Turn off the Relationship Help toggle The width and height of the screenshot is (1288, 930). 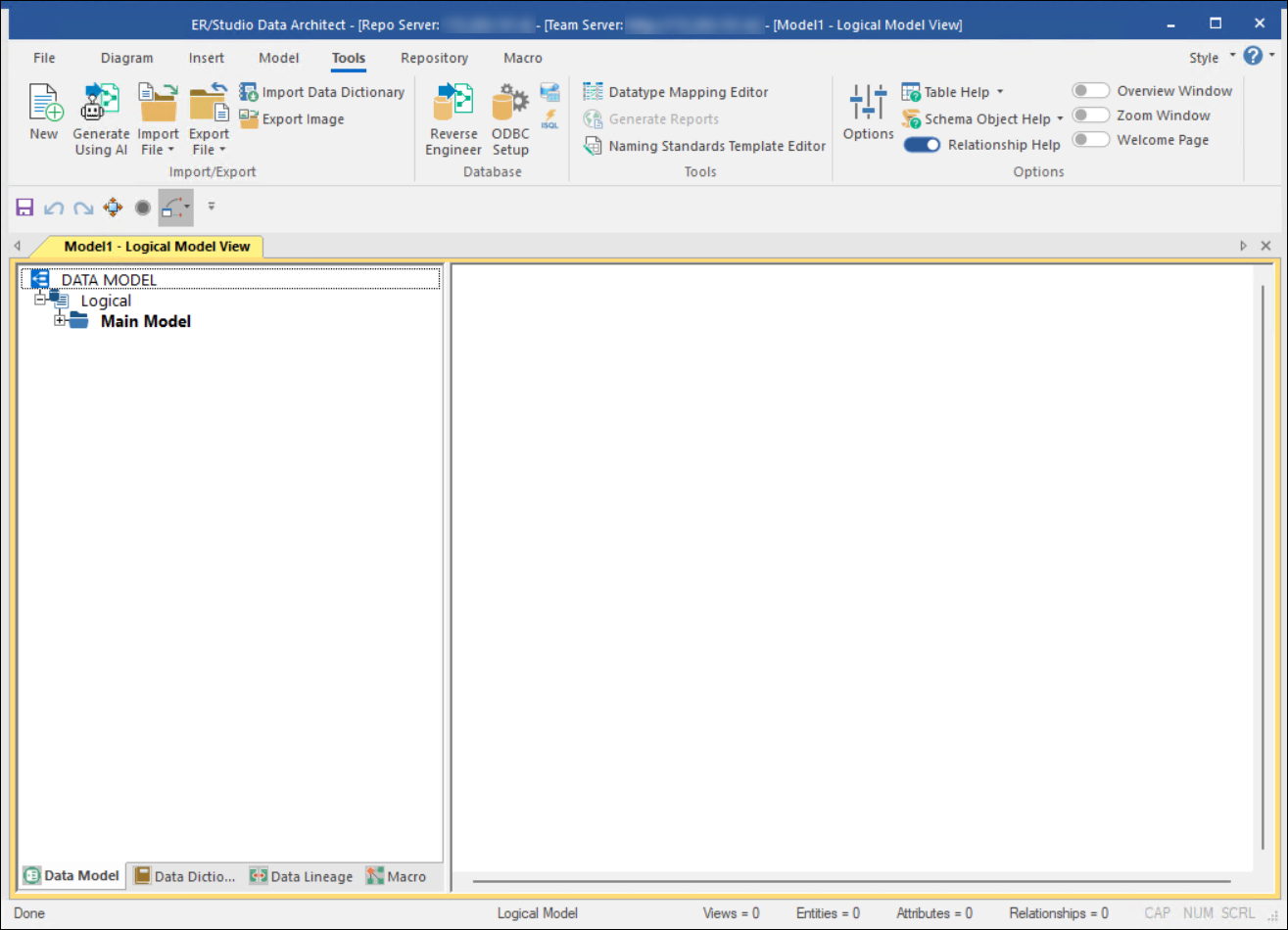click(x=922, y=145)
